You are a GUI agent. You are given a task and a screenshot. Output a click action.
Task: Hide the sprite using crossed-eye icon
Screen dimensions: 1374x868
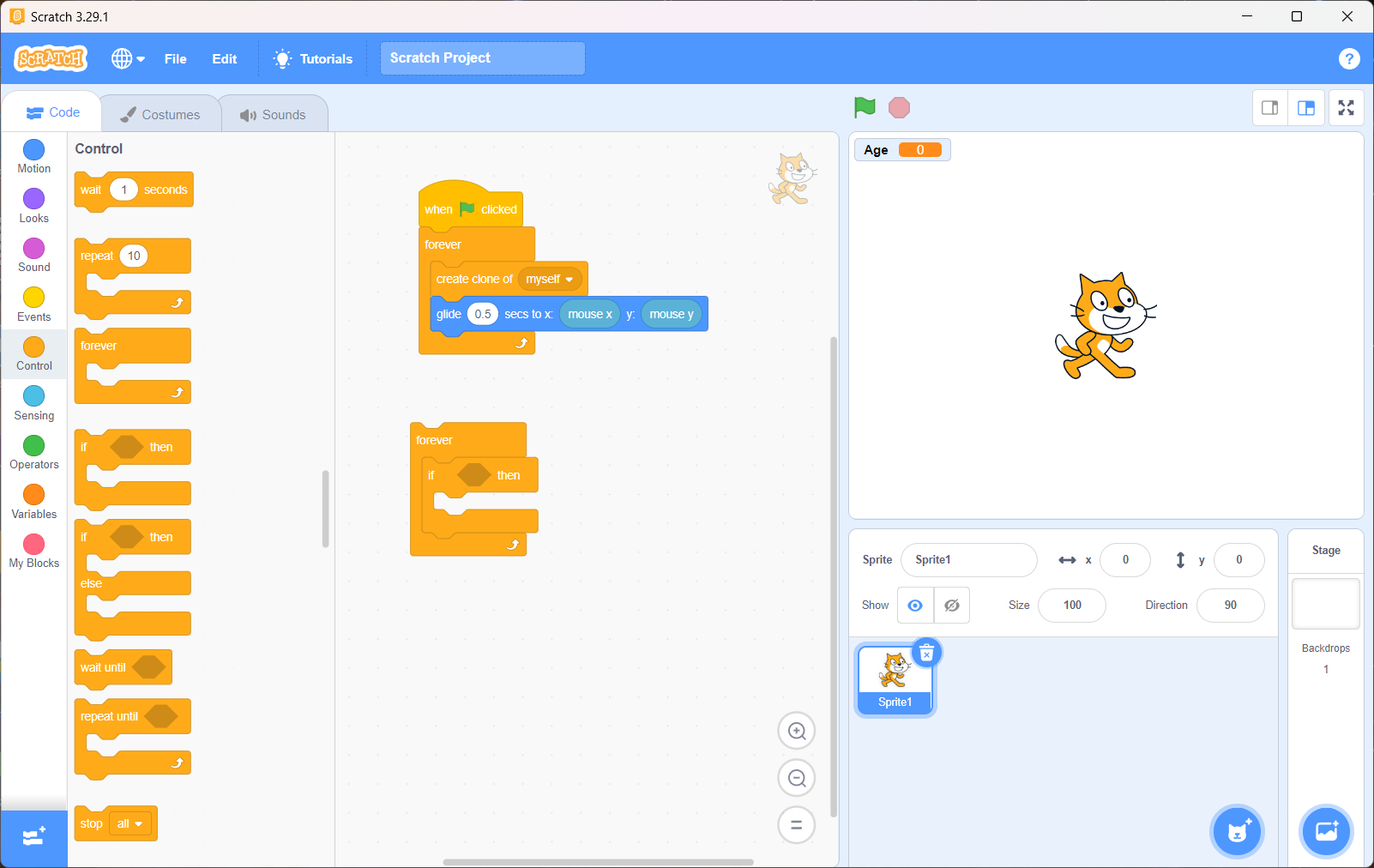pos(951,606)
